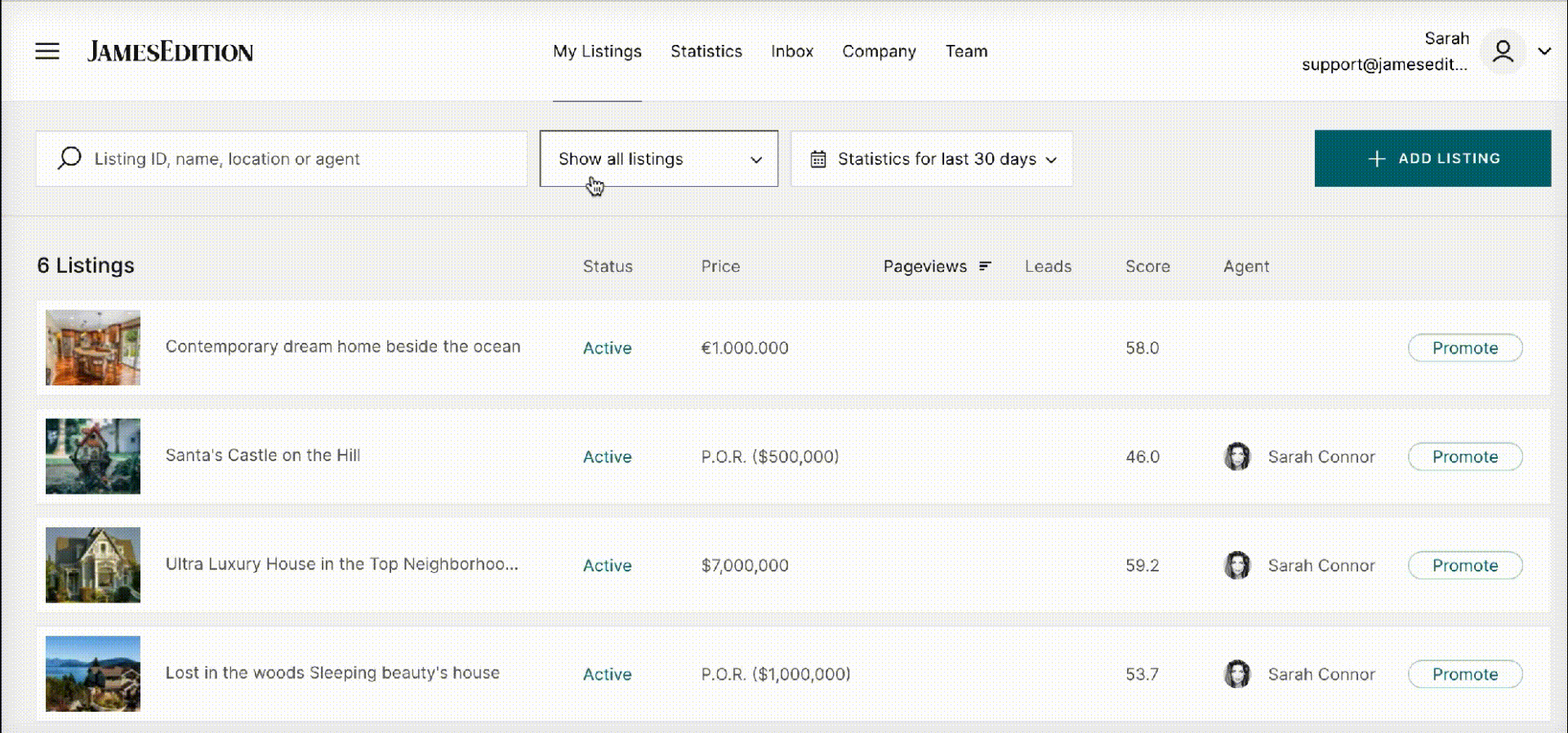Expand the account menu chevron

tap(1544, 51)
